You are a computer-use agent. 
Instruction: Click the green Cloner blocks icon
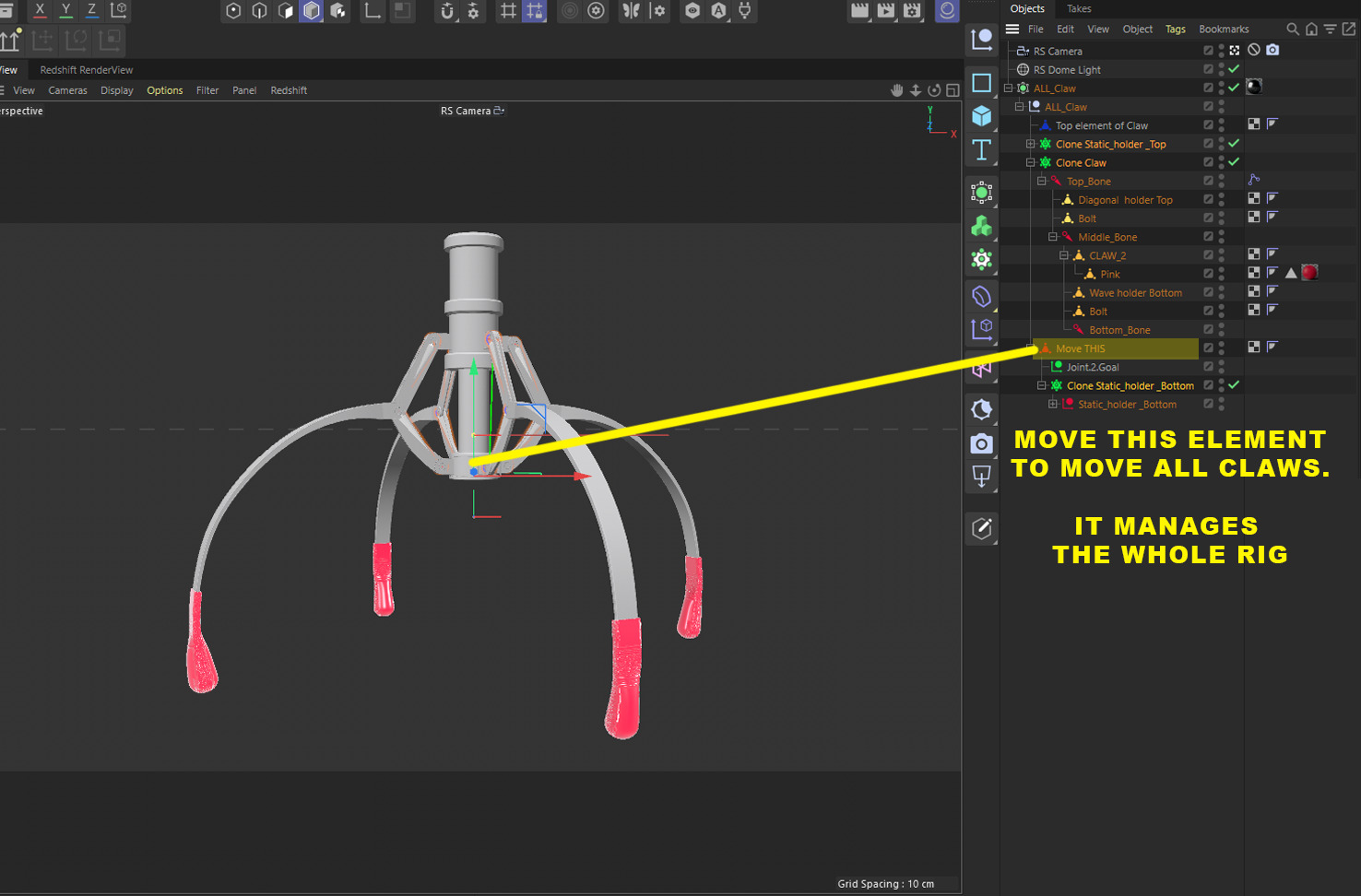982,226
